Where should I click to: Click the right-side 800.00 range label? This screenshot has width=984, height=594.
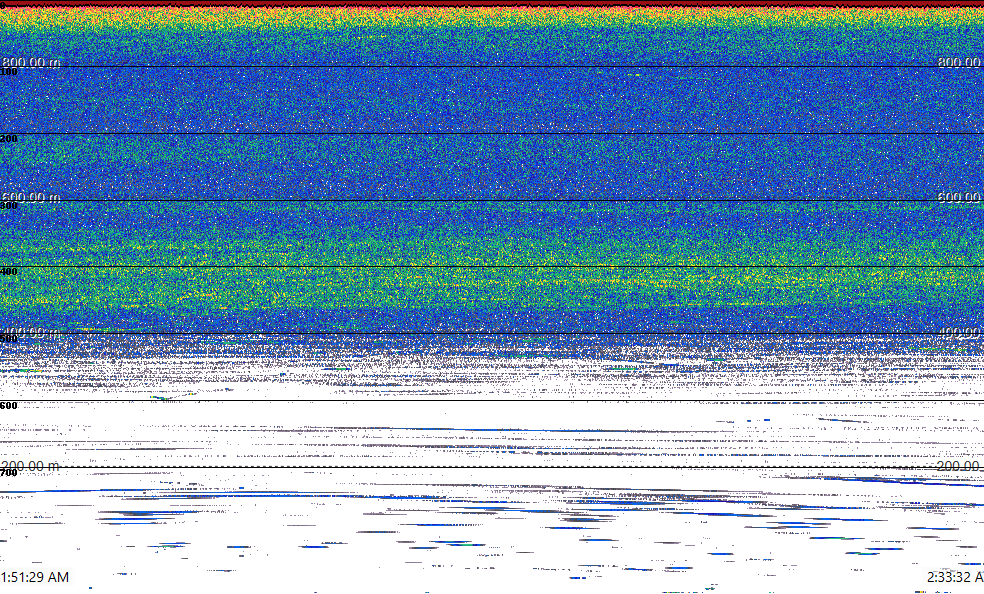coord(960,62)
